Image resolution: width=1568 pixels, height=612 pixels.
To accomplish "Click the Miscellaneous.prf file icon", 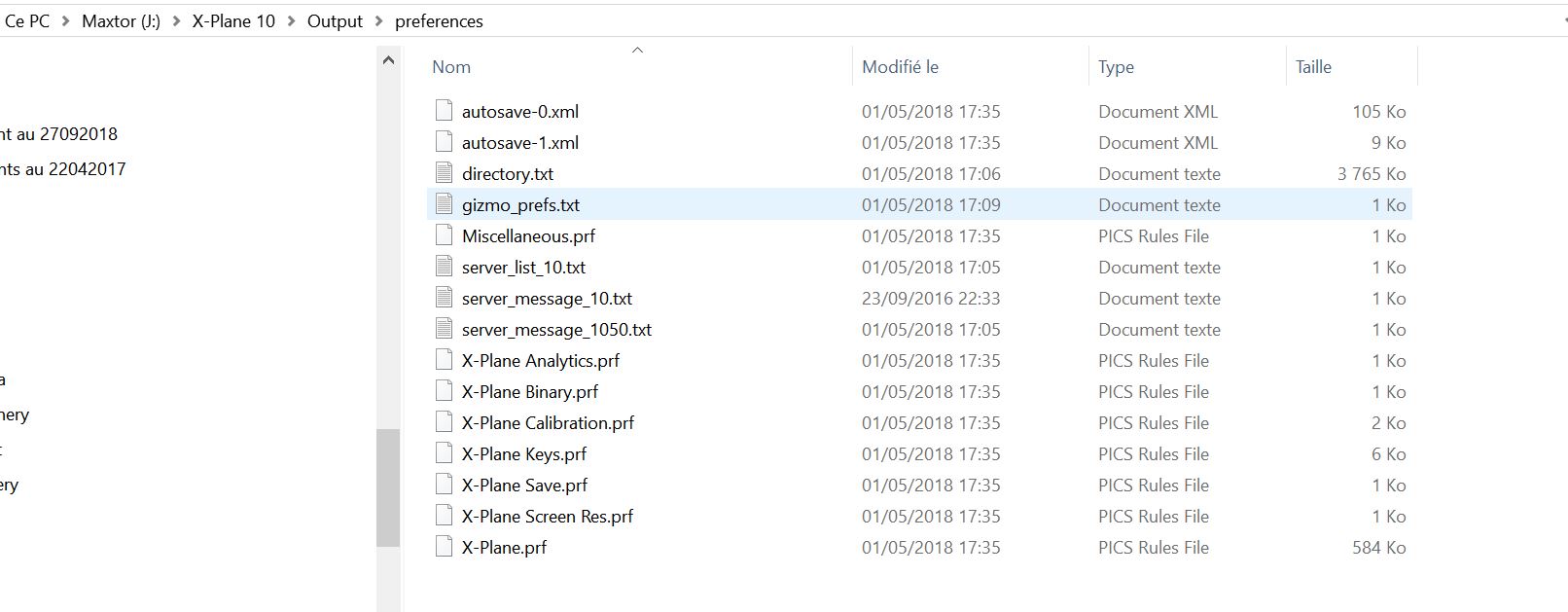I will click(445, 235).
